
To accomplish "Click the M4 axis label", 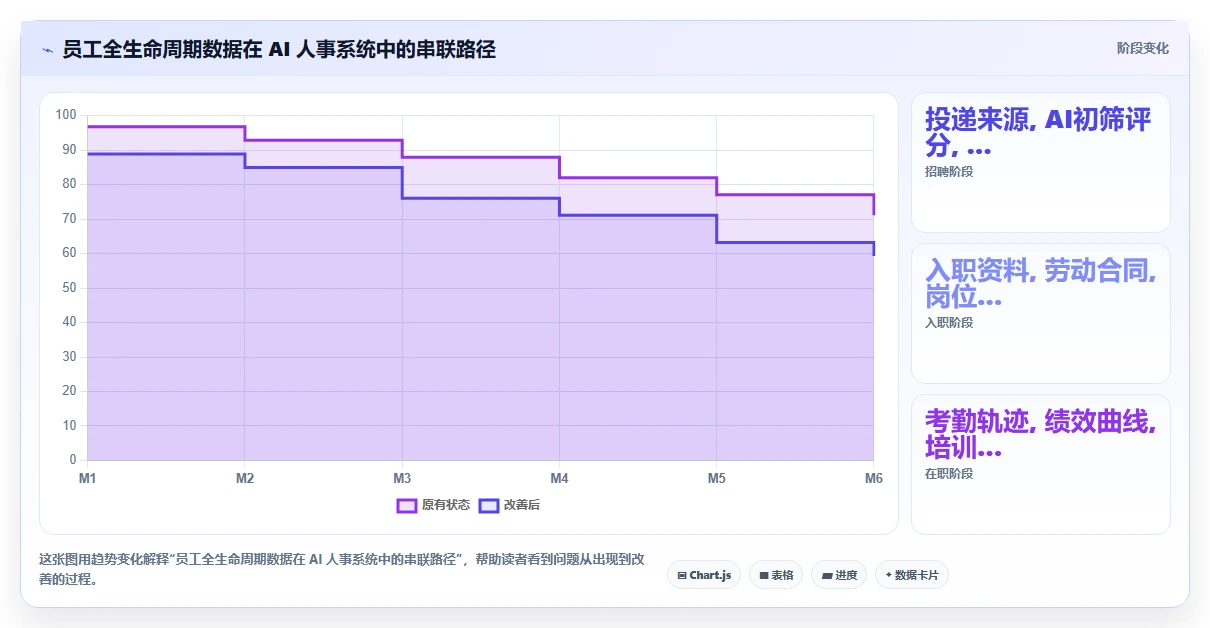I will coord(559,478).
